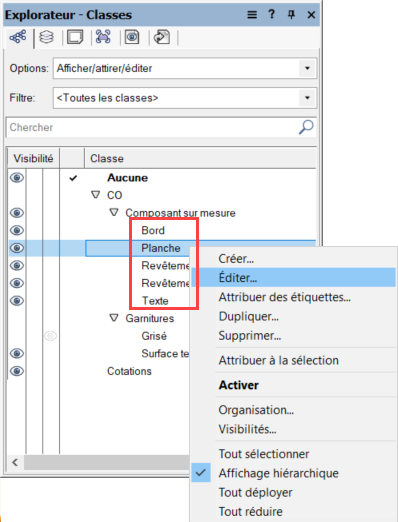Image resolution: width=398 pixels, height=522 pixels.
Task: Collapse the Composant sur mesure group
Action: pyautogui.click(x=114, y=212)
